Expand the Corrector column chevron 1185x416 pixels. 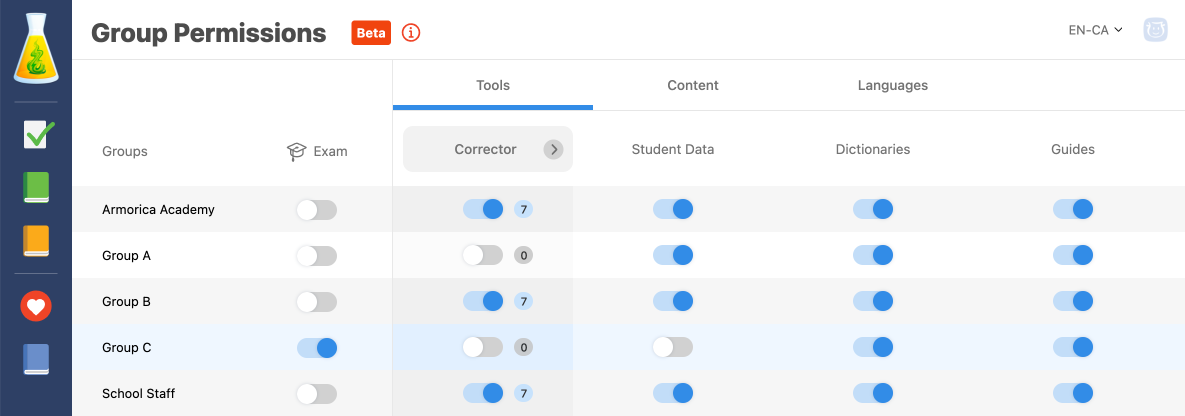(x=553, y=150)
